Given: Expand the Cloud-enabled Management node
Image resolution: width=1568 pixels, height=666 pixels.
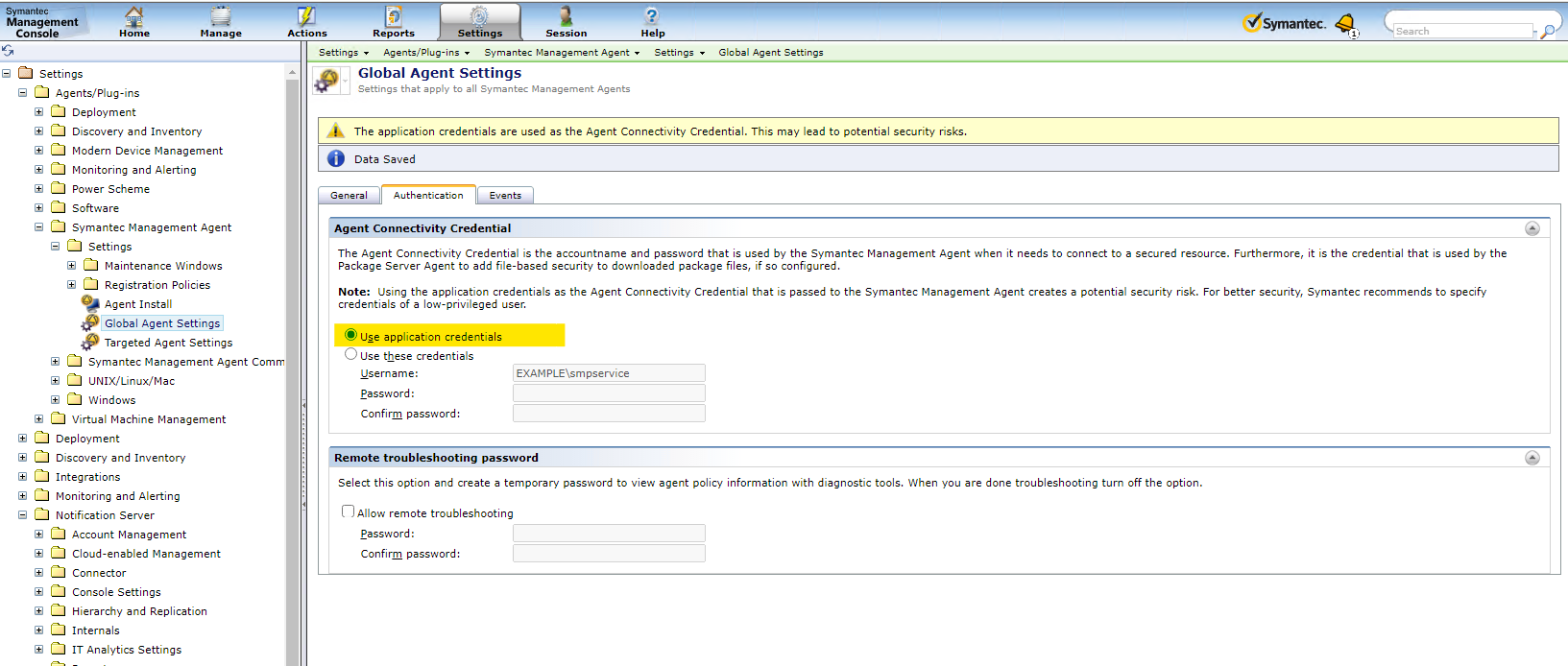Looking at the screenshot, I should point(39,554).
